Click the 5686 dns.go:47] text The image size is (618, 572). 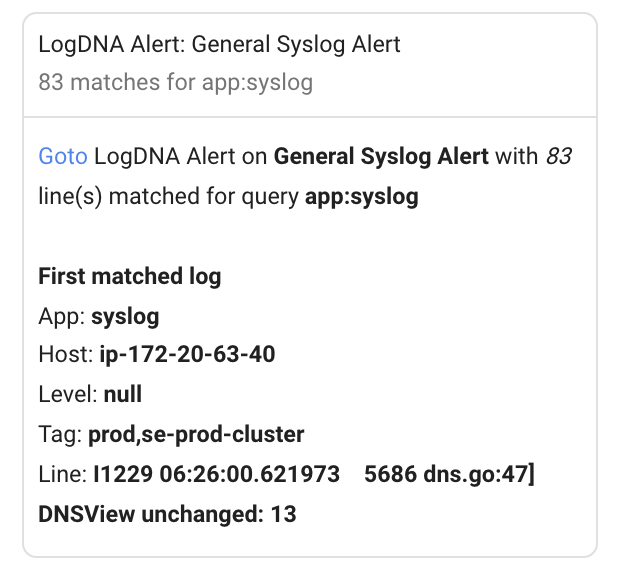[449, 474]
